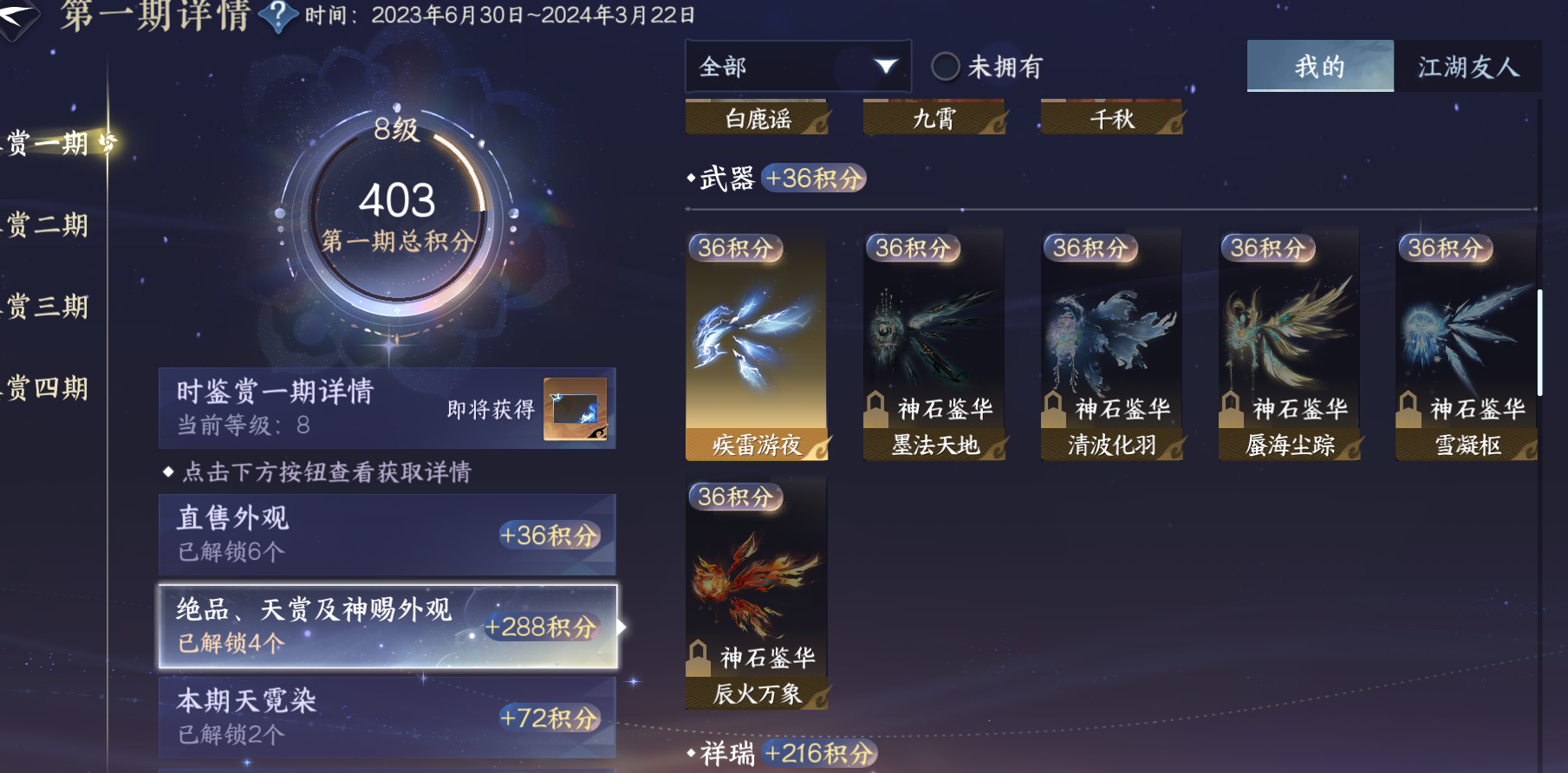The image size is (1568, 773).
Task: Click the back arrow icon at top-left
Action: [17, 17]
